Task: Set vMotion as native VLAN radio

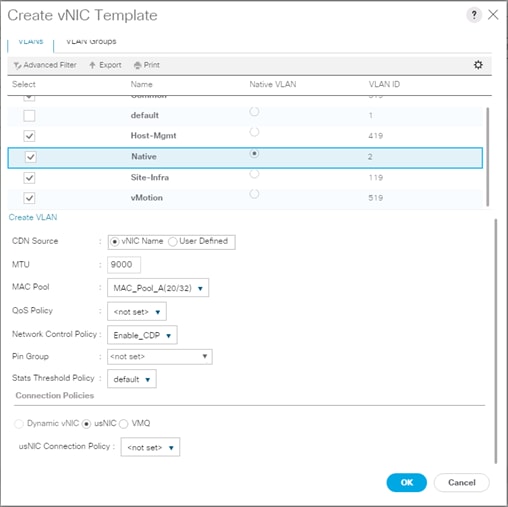Action: [254, 194]
